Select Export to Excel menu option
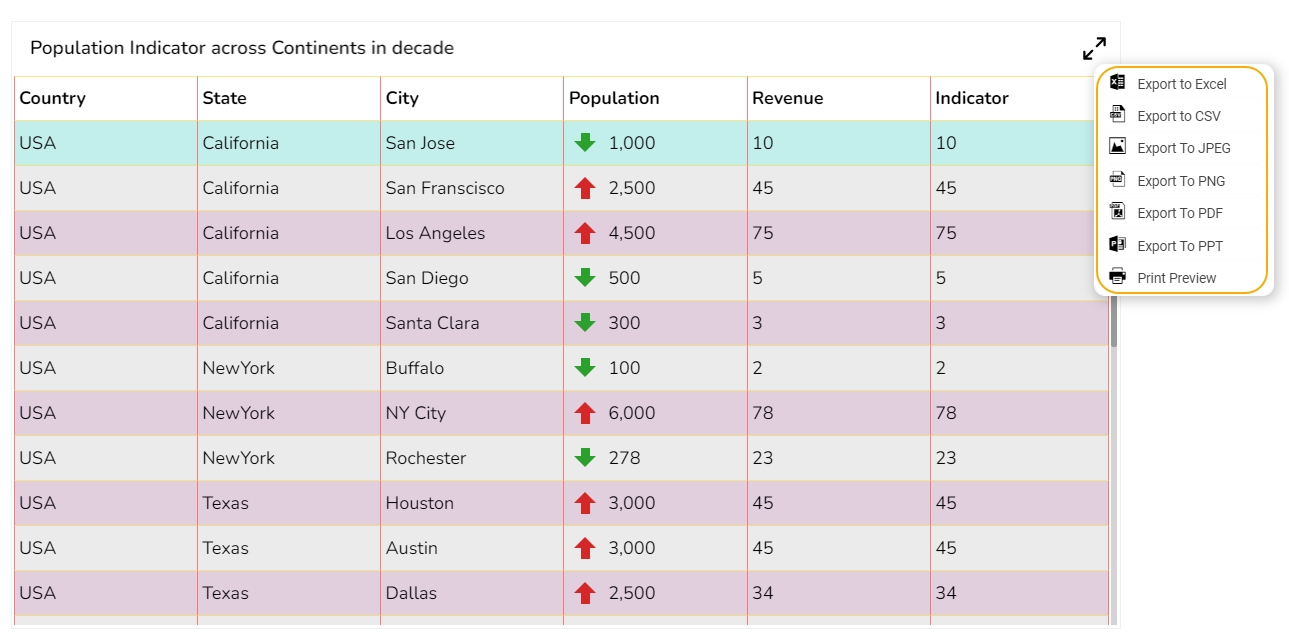Image resolution: width=1289 pixels, height=636 pixels. click(1181, 84)
